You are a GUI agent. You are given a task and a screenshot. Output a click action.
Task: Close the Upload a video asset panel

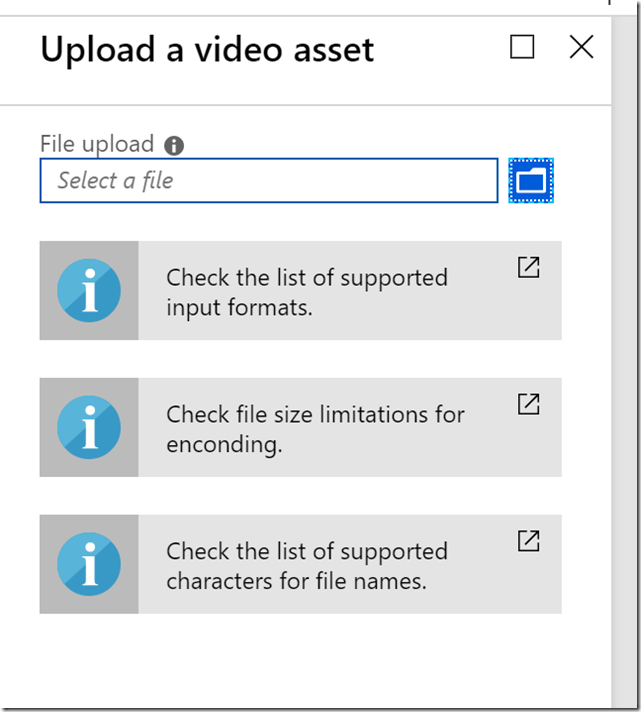click(x=581, y=47)
